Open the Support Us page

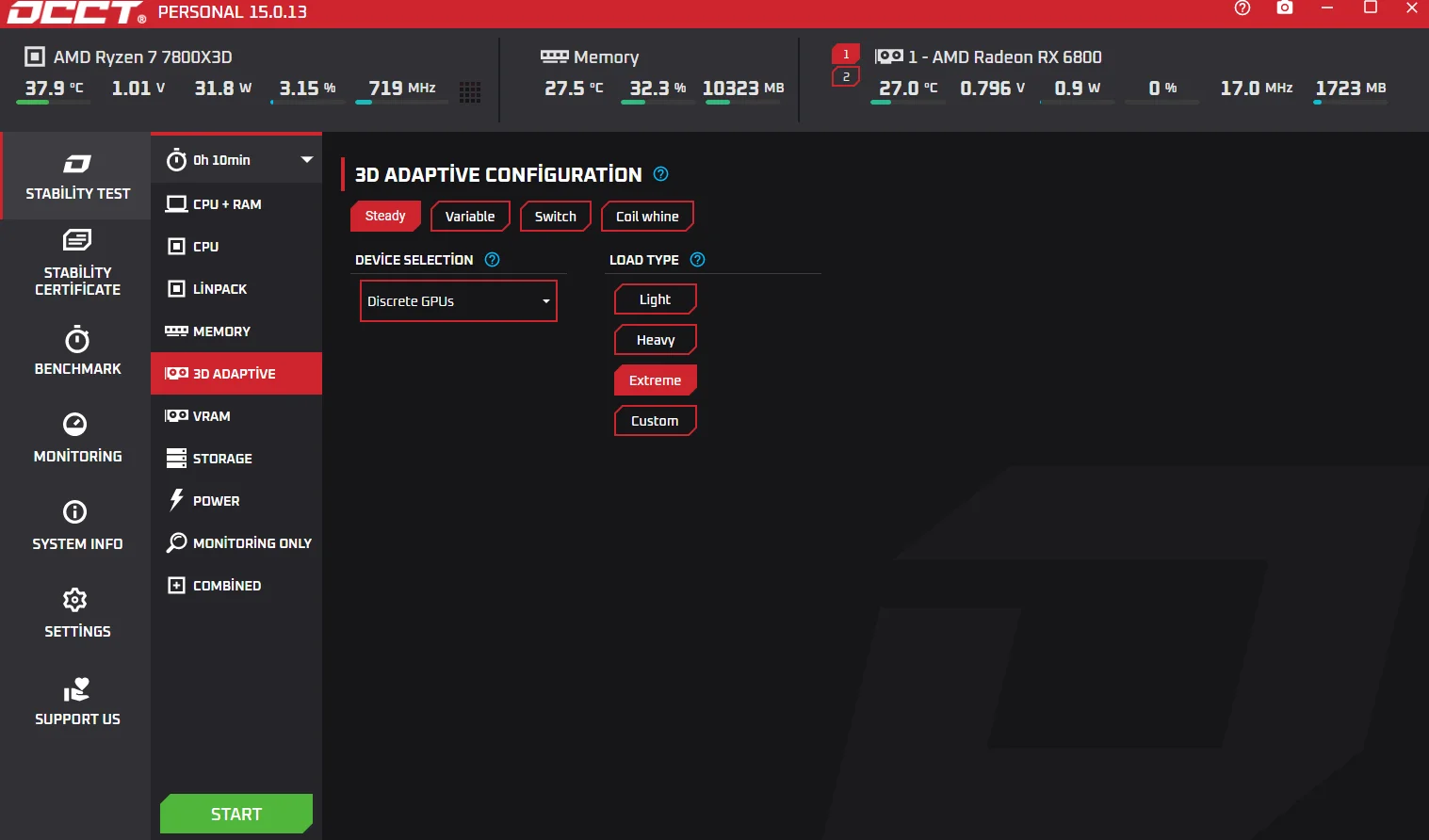[x=76, y=702]
